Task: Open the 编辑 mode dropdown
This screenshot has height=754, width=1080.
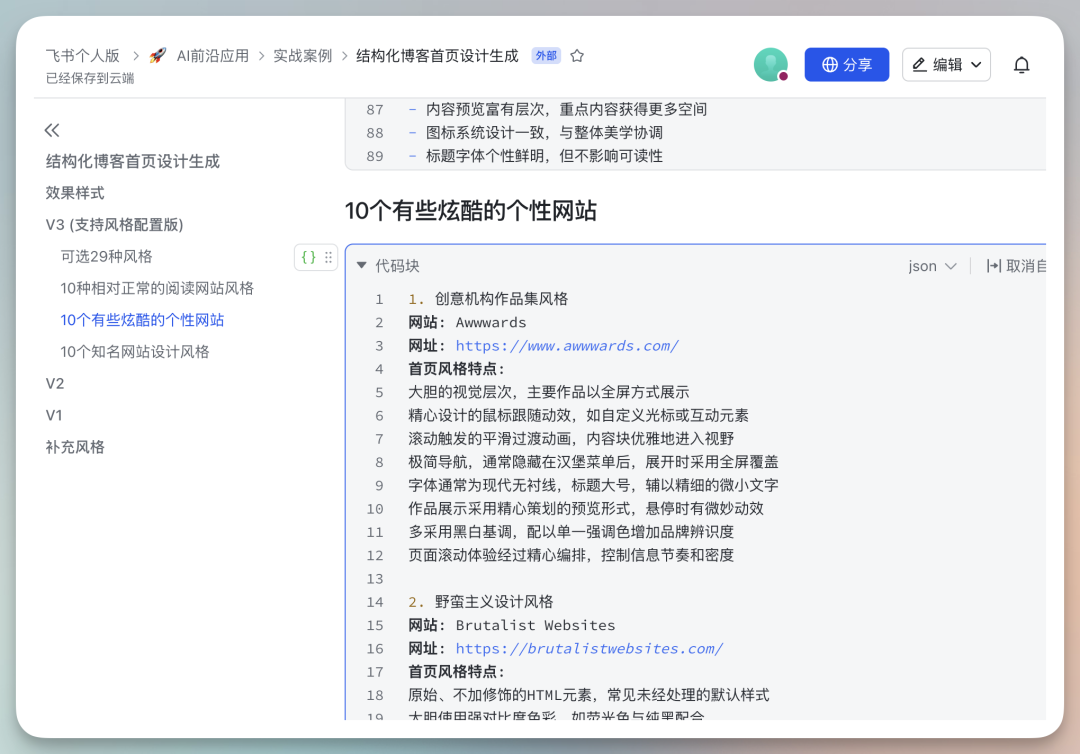Action: [x=946, y=65]
